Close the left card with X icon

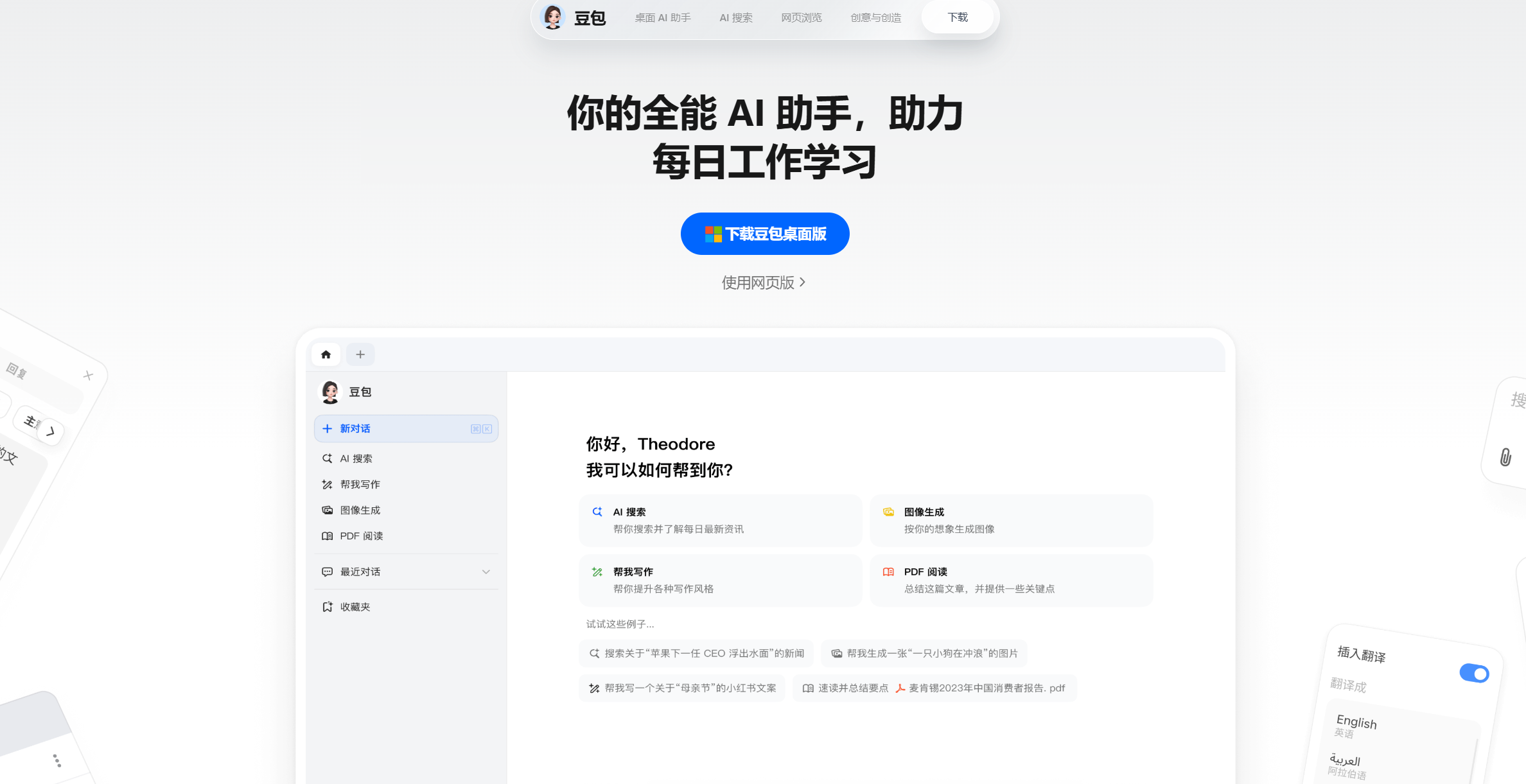88,375
